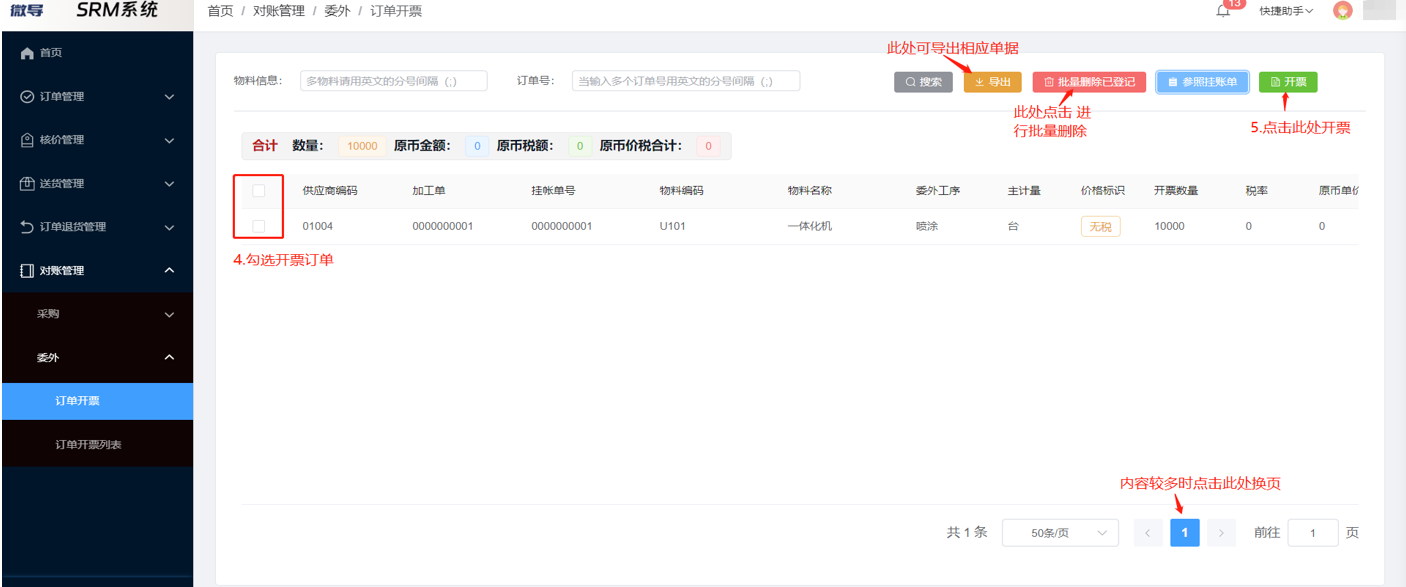Image resolution: width=1406 pixels, height=587 pixels.
Task: Open the 50条/页 page size dropdown
Action: [x=1060, y=532]
